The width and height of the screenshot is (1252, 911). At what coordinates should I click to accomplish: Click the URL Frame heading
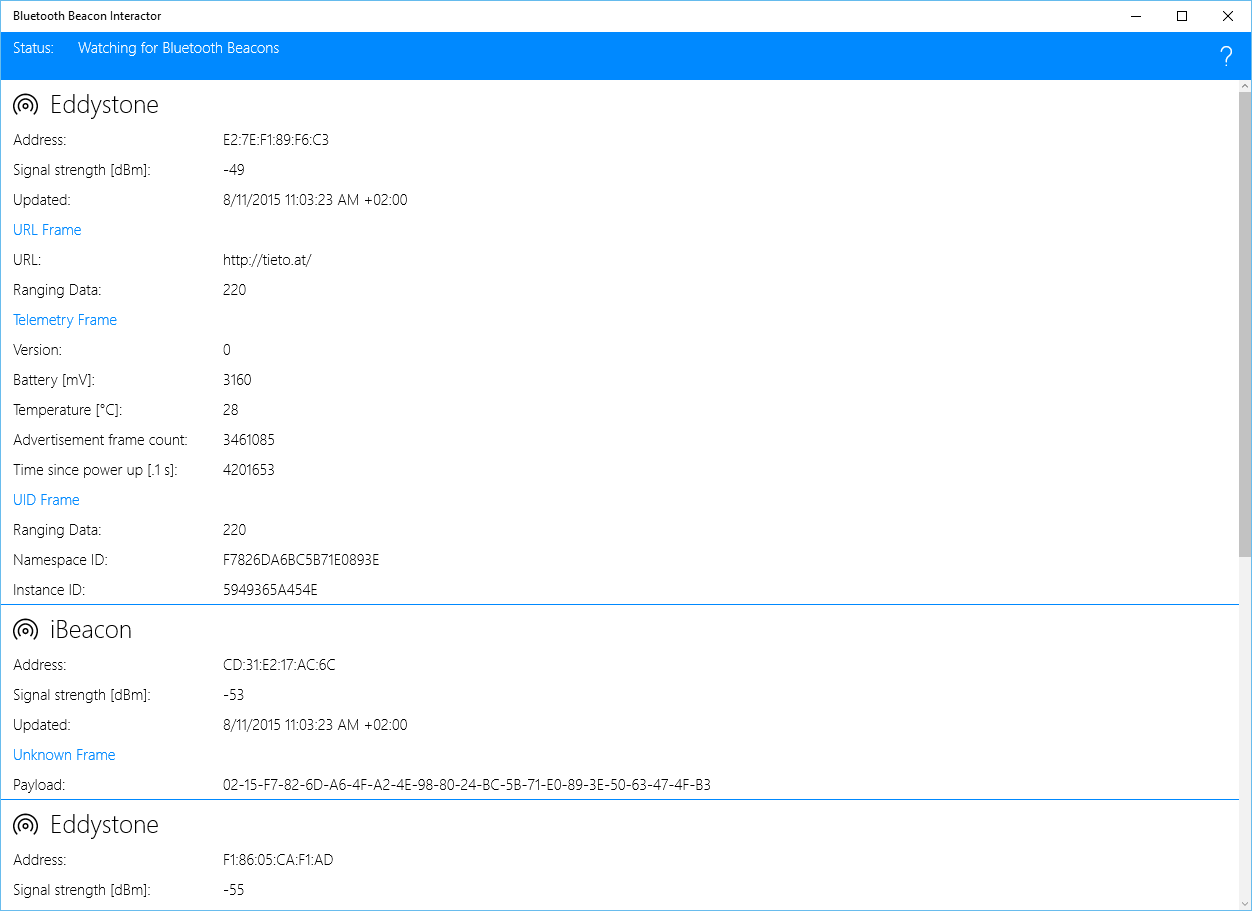47,230
